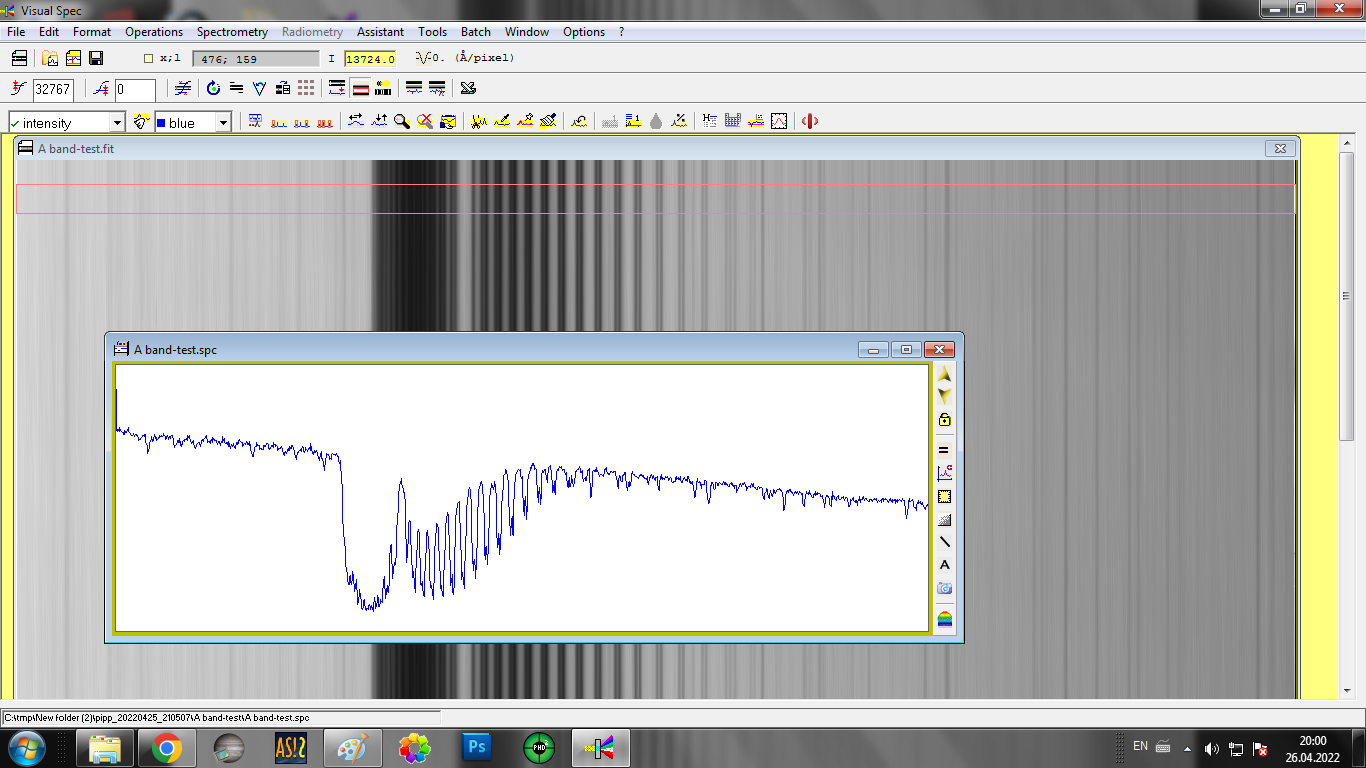Click the magnifier zoom icon in toolbar
Viewport: 1366px width, 768px height.
point(401,121)
